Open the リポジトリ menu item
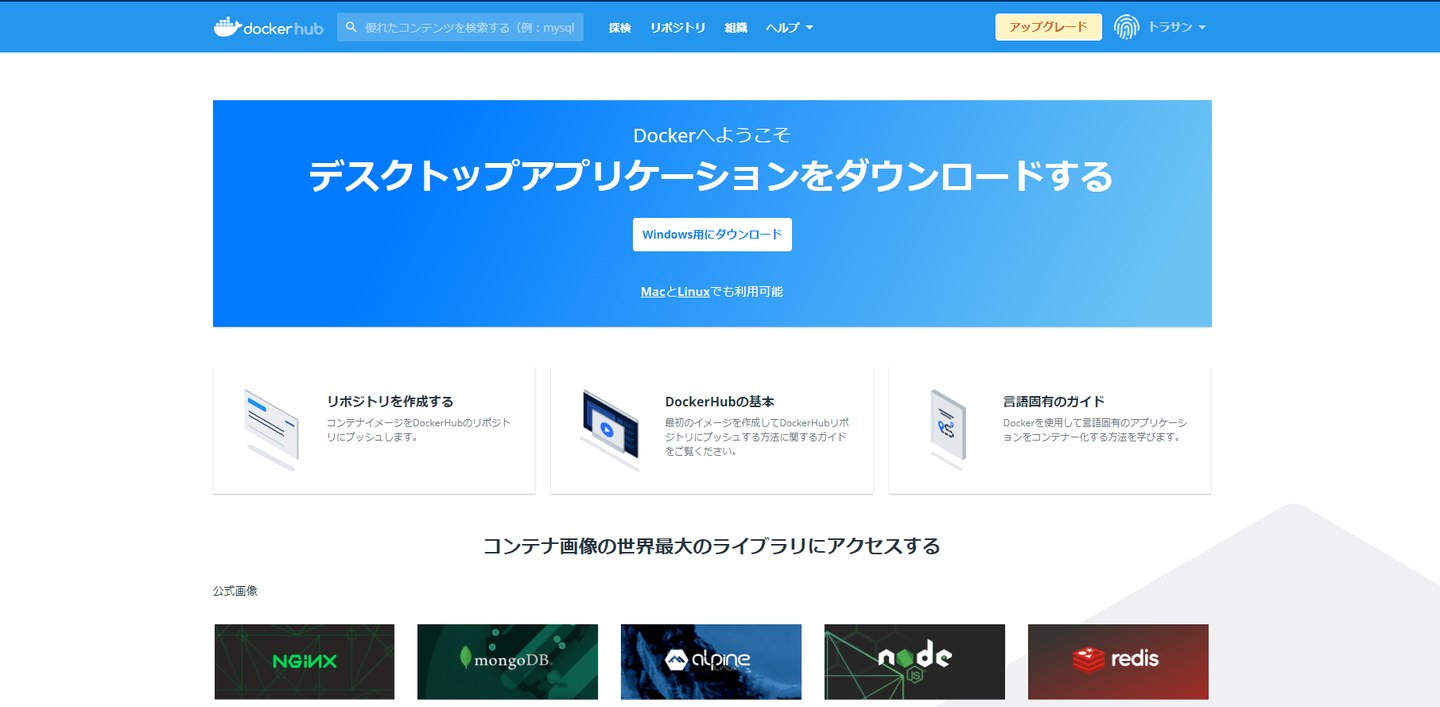 point(678,28)
